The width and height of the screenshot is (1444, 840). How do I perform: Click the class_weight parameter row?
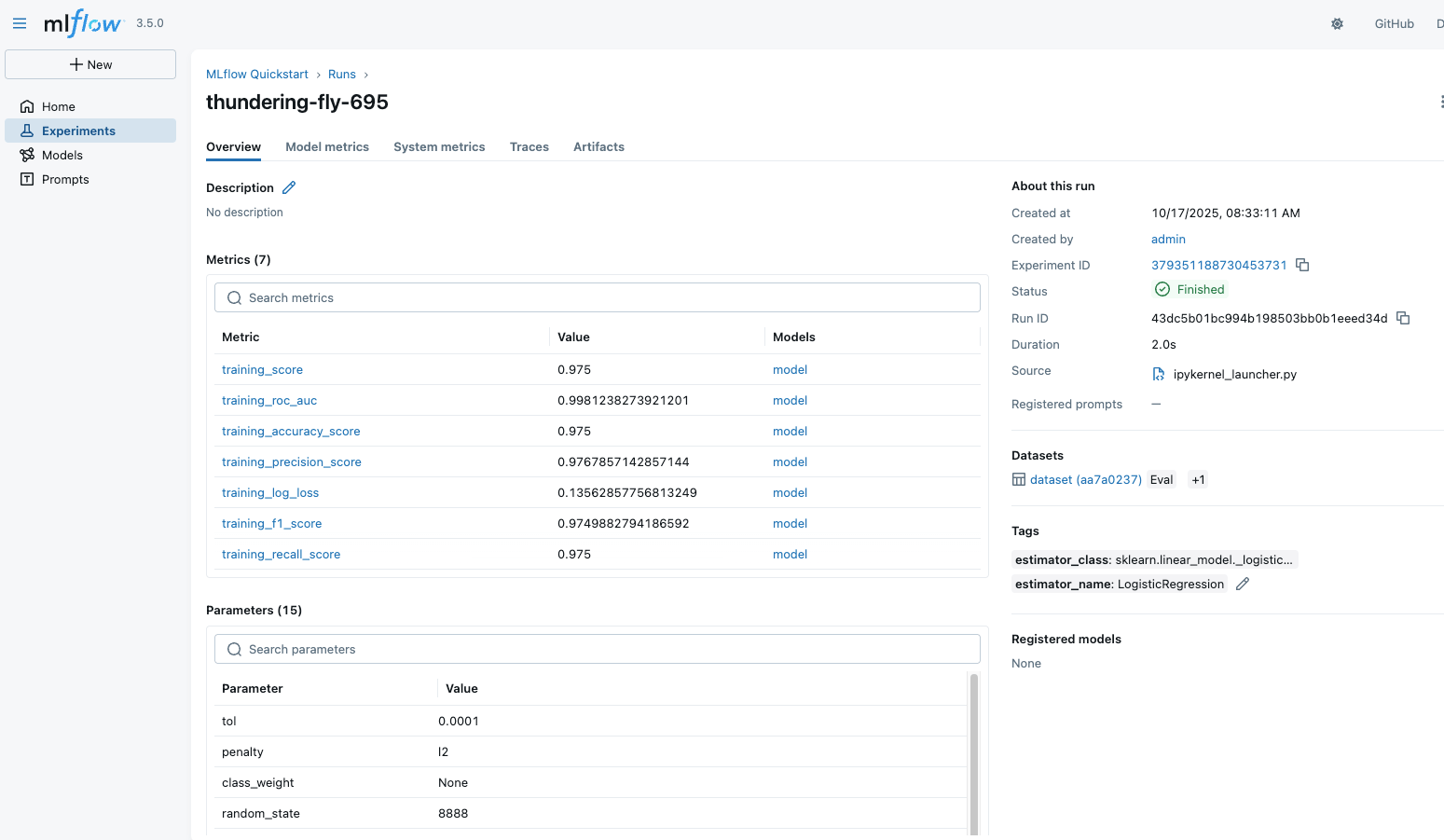[x=590, y=782]
